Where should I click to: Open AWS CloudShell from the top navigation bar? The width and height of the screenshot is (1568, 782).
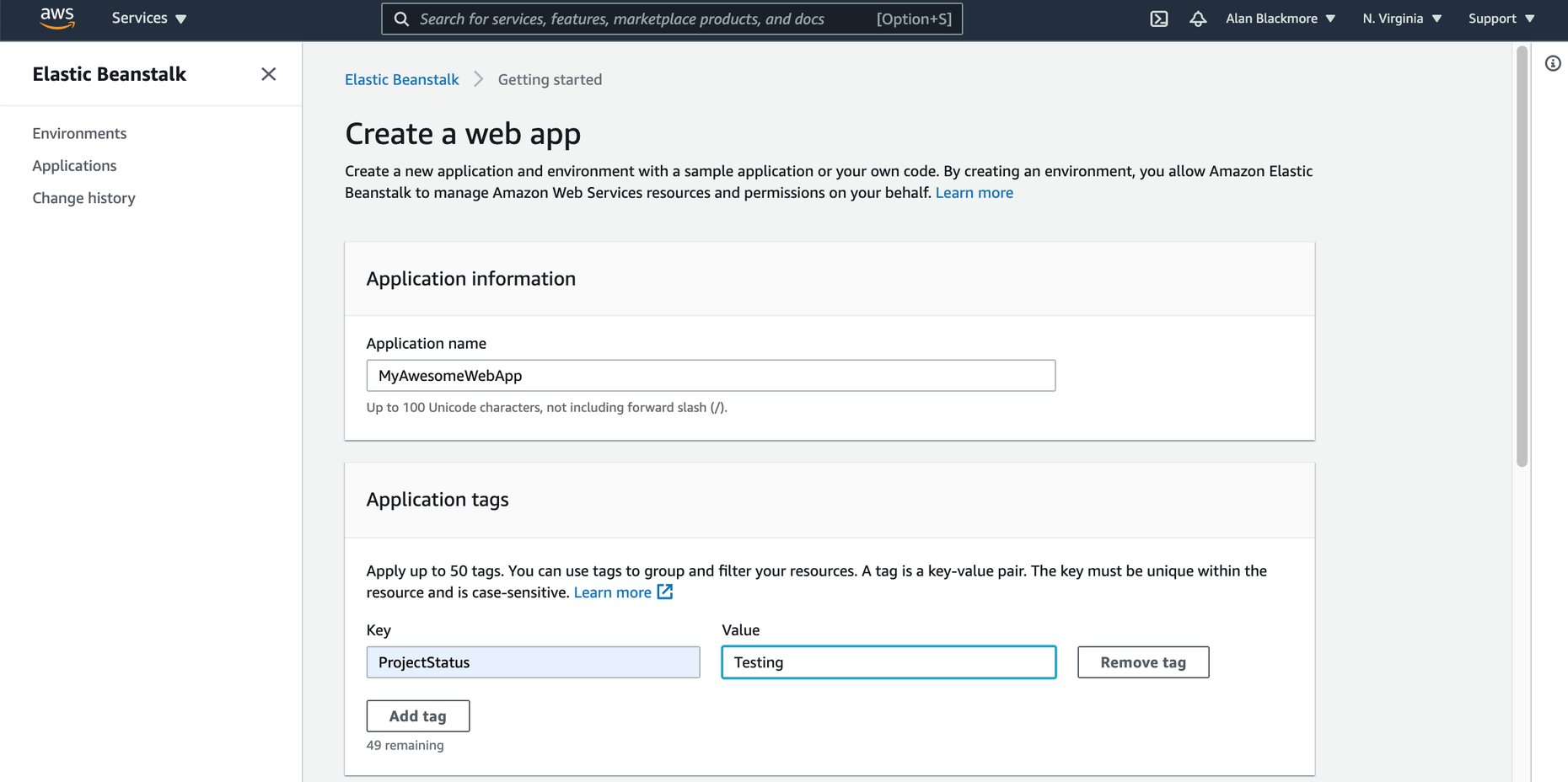tap(1158, 18)
